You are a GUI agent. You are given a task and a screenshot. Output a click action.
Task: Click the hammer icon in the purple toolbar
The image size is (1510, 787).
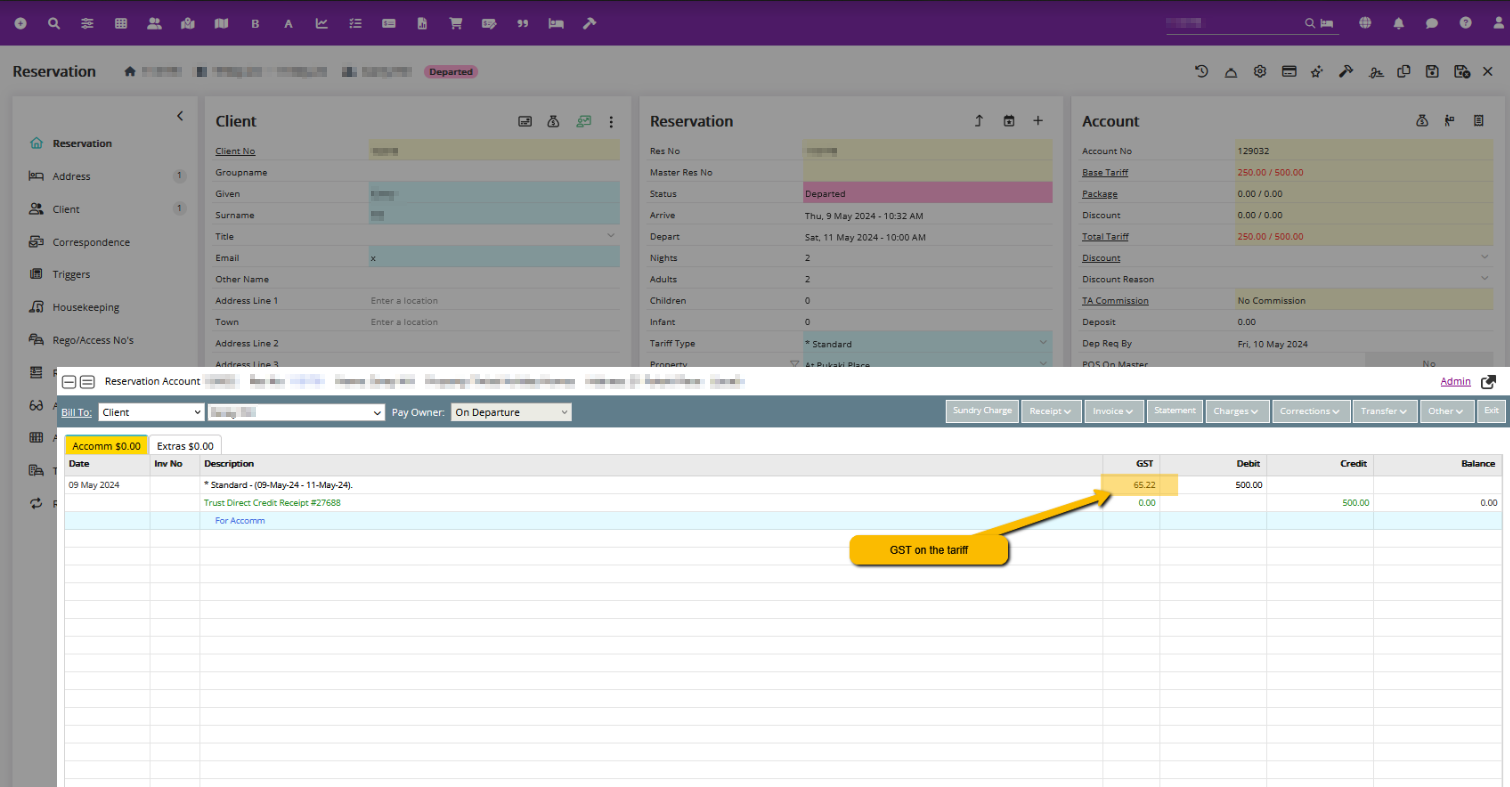589,23
